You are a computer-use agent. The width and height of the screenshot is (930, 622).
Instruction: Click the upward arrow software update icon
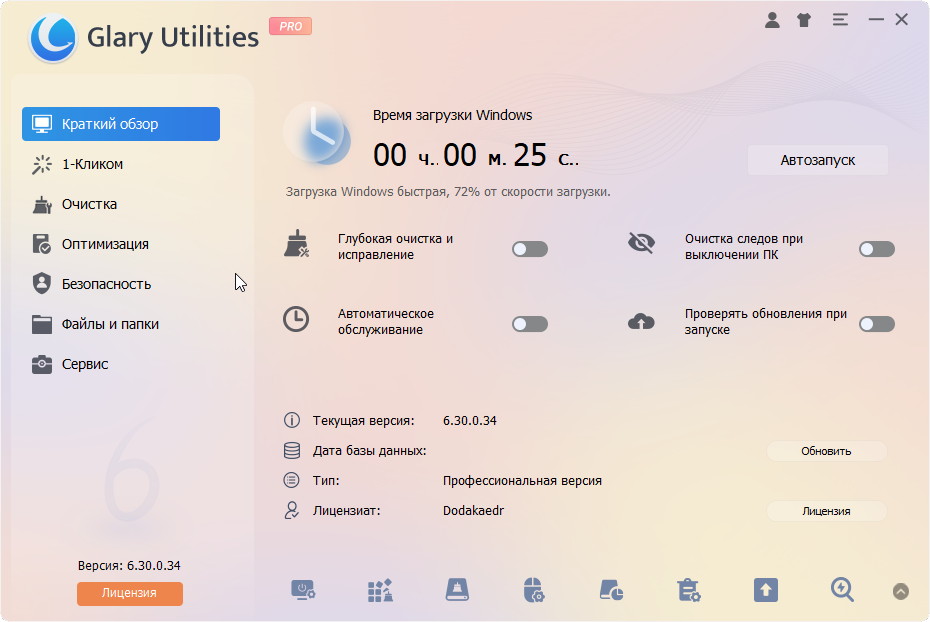point(766,591)
